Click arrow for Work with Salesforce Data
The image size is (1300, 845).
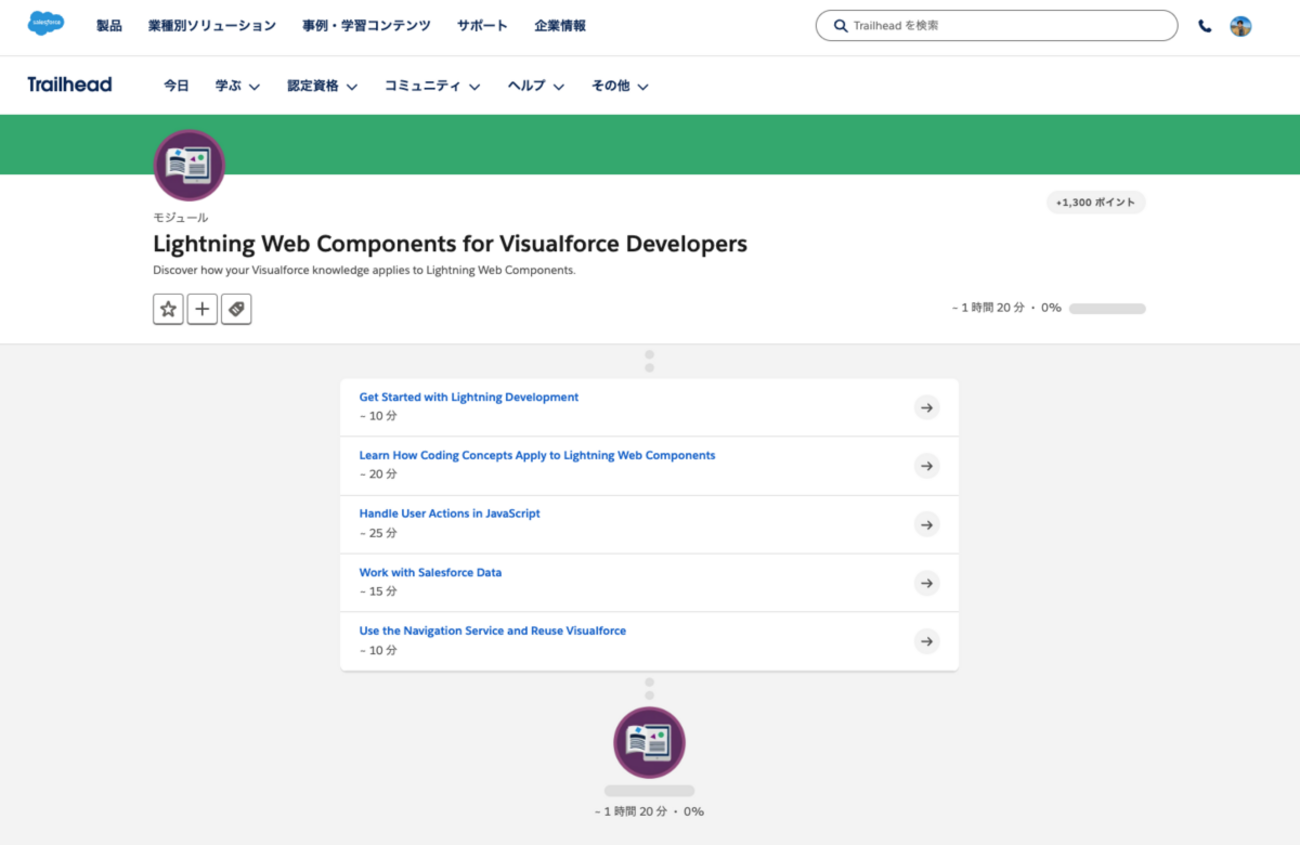[927, 583]
